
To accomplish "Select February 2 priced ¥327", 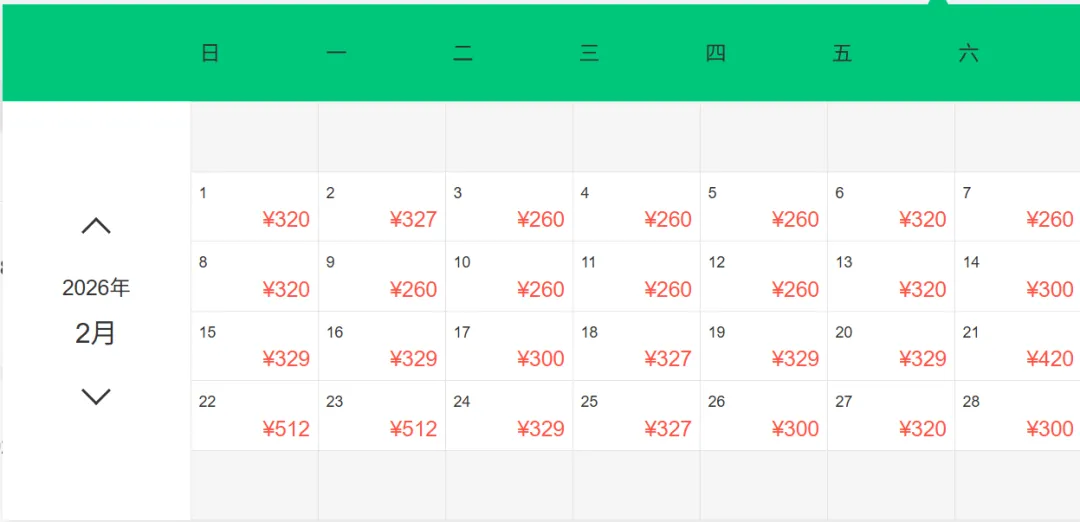I will coord(382,207).
